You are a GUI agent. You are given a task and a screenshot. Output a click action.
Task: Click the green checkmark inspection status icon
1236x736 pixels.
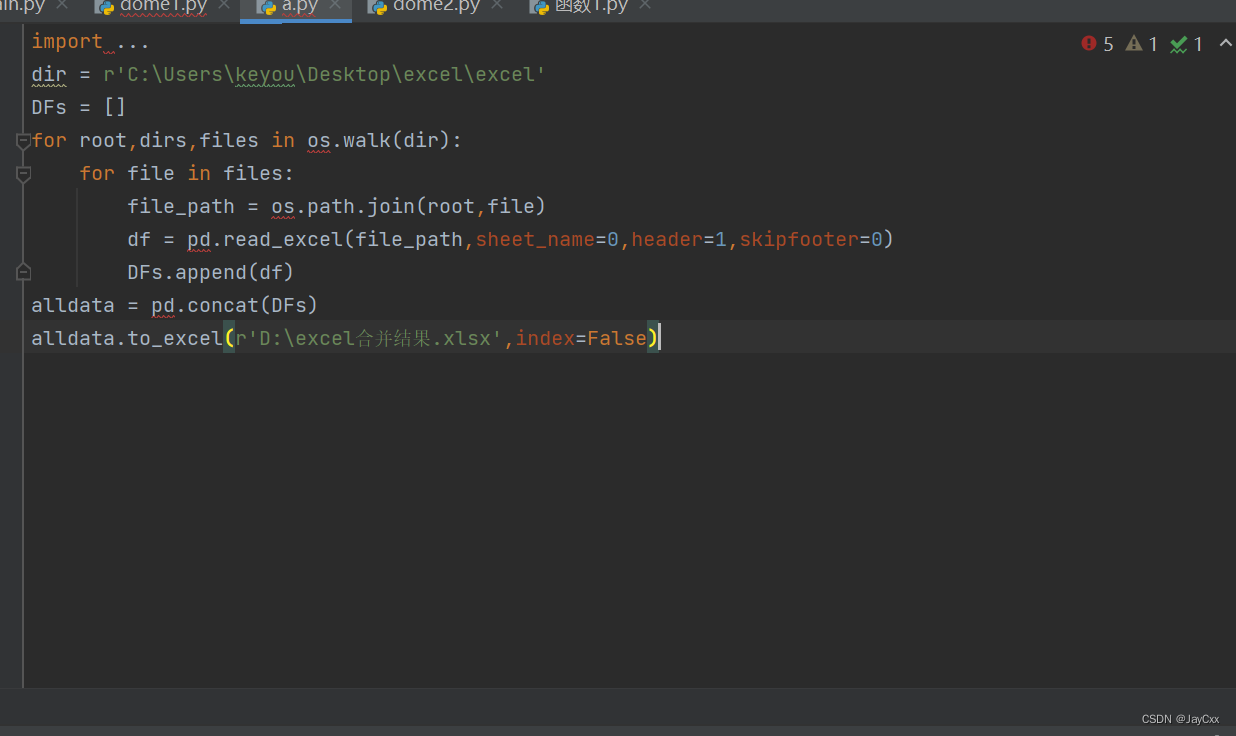(1177, 44)
